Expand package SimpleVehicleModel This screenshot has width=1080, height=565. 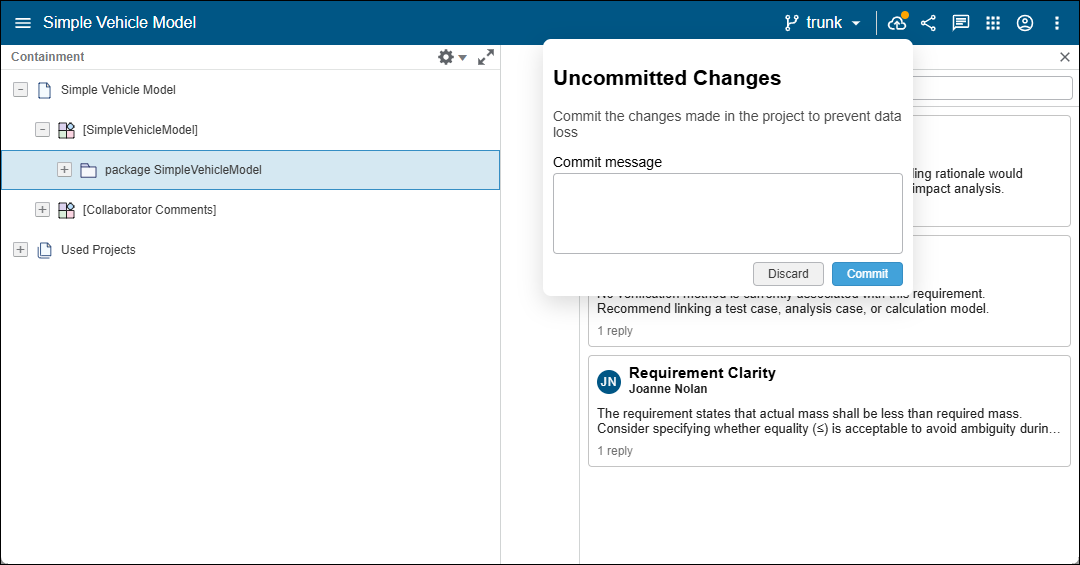click(x=65, y=170)
